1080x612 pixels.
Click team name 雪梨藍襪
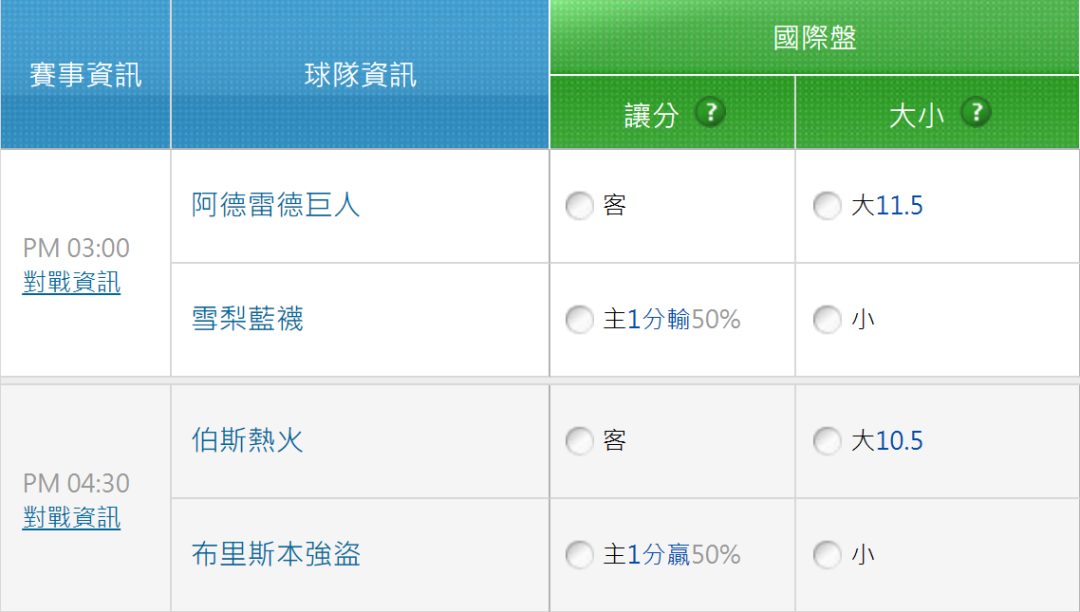click(x=247, y=320)
